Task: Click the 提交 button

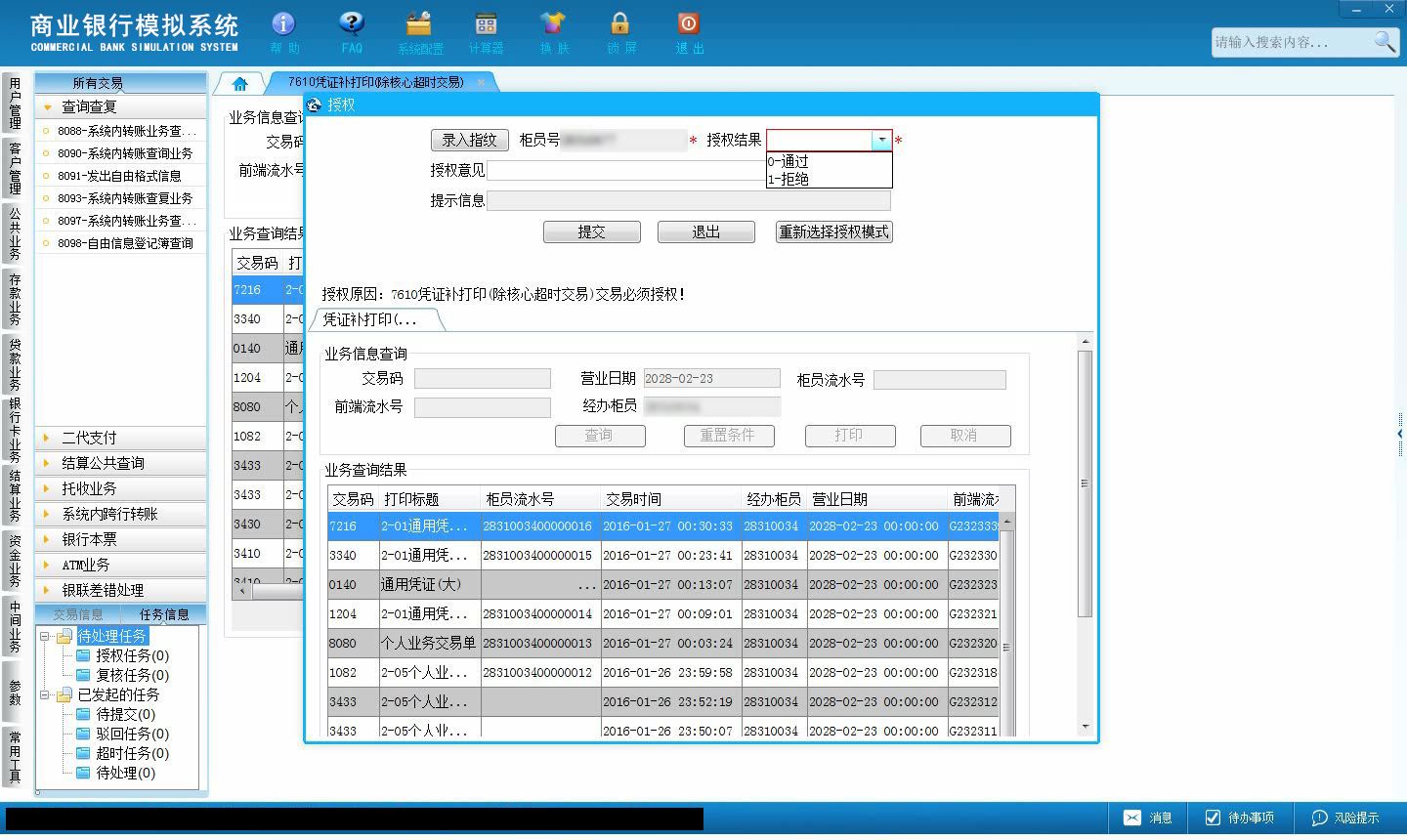Action: tap(592, 231)
